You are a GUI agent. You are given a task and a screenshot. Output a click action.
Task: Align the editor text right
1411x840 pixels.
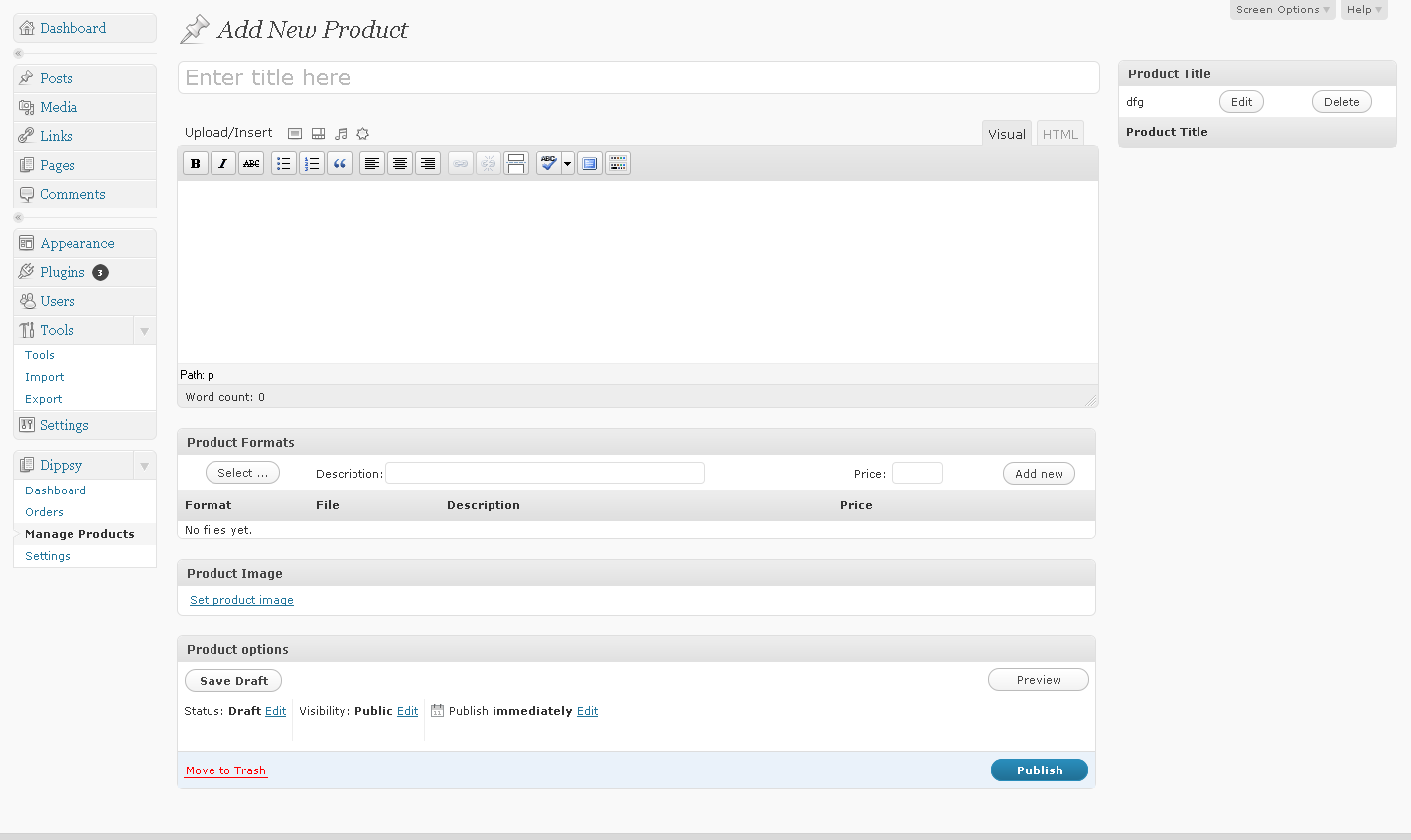428,164
